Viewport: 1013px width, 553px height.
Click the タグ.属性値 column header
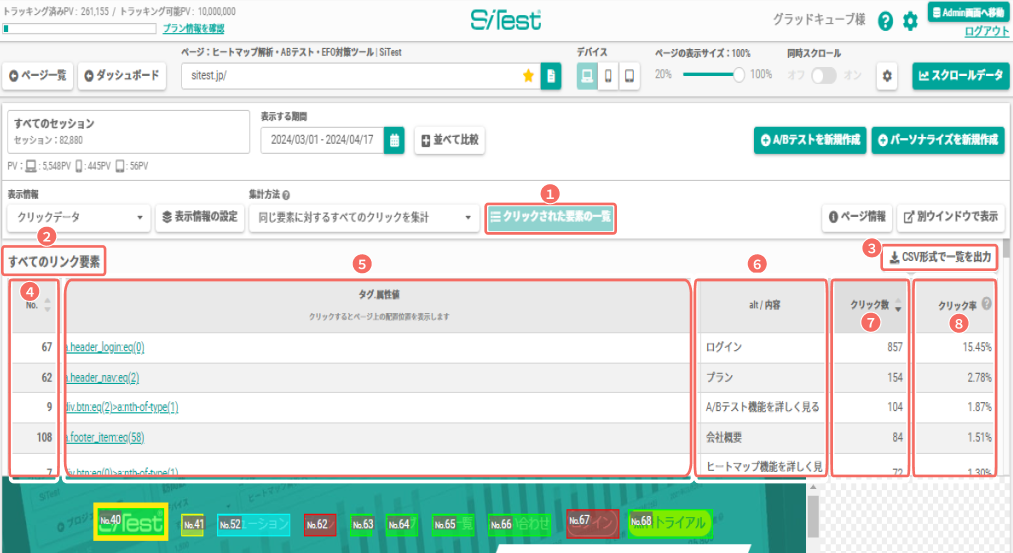click(379, 305)
